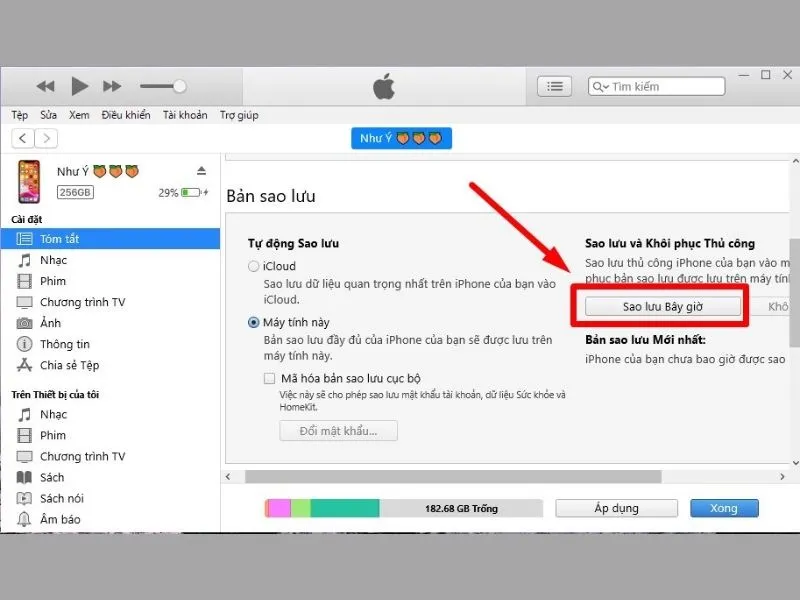This screenshot has width=800, height=600.
Task: Click the Xong button
Action: pyautogui.click(x=724, y=508)
